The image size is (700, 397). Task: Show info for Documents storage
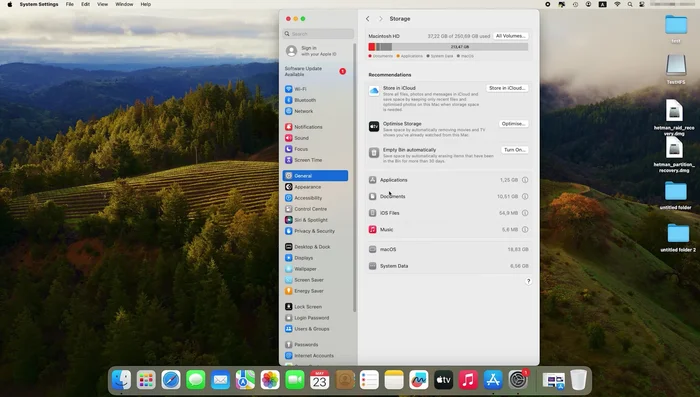(x=525, y=196)
